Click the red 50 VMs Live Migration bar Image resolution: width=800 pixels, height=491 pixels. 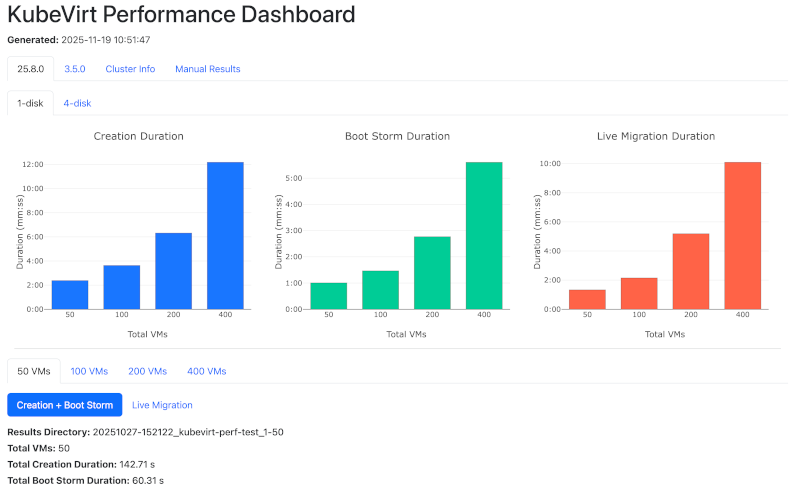[587, 299]
